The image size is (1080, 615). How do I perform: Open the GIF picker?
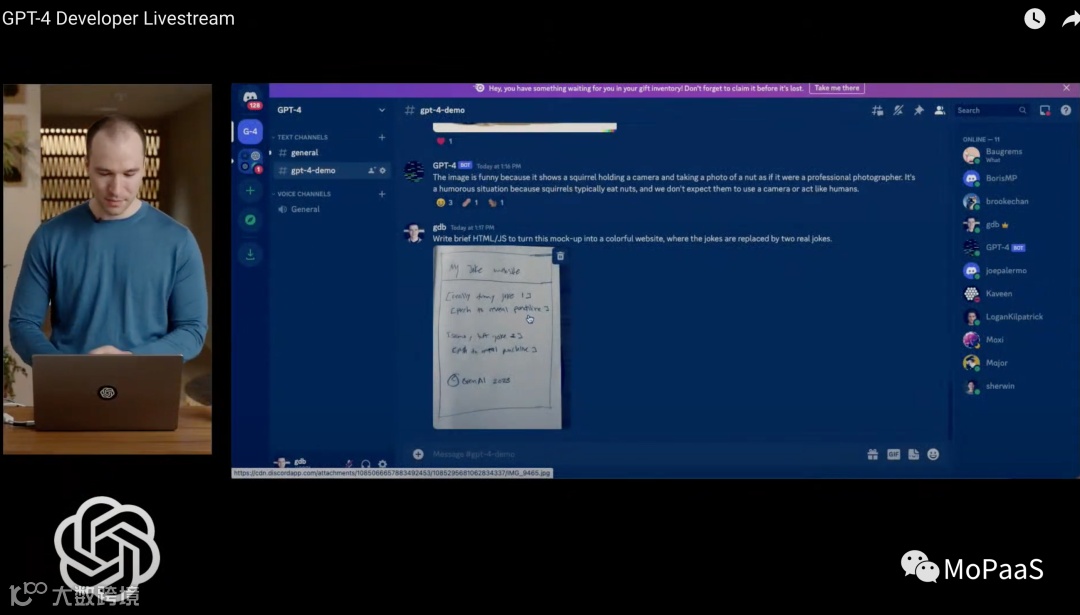[893, 454]
